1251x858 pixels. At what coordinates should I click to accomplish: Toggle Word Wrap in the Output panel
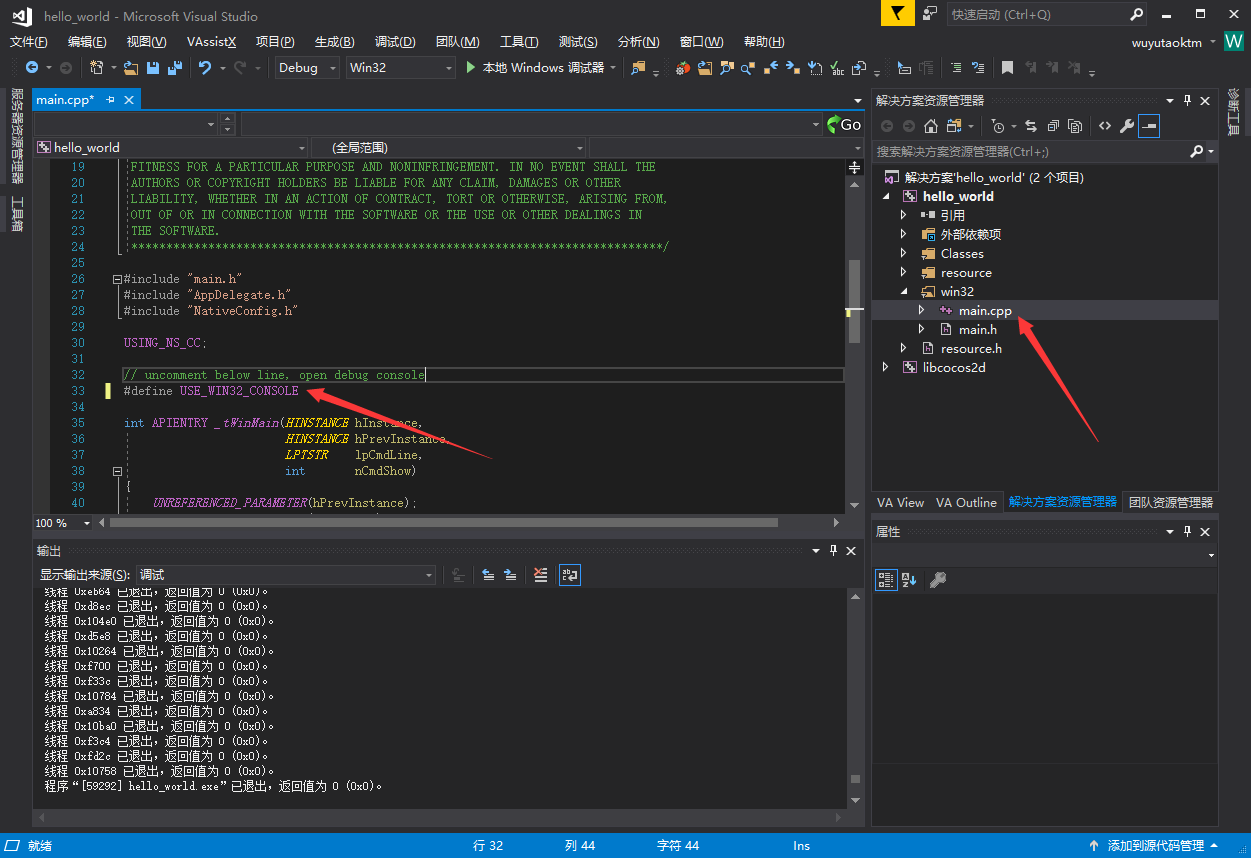pyautogui.click(x=570, y=575)
